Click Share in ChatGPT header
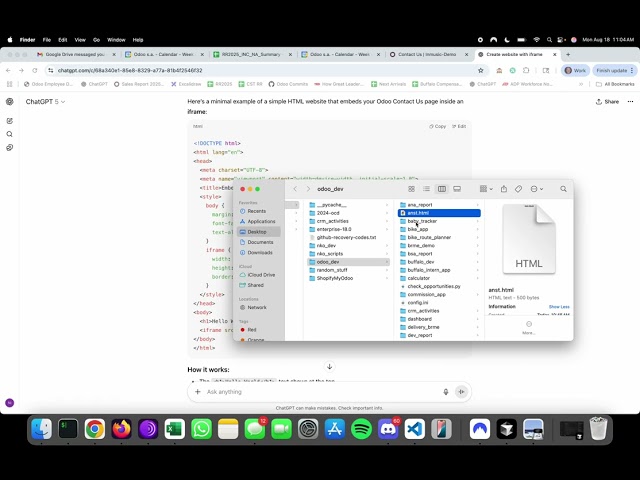The height and width of the screenshot is (480, 640). pos(607,102)
